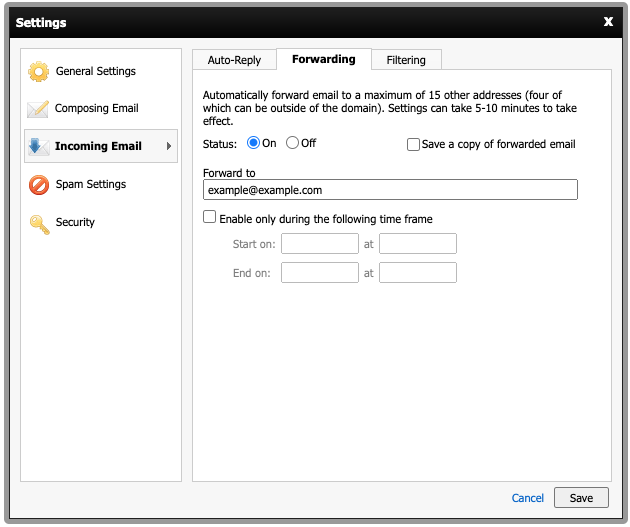Viewport: 630px width, 527px height.
Task: Close the Settings dialog with X
Action: [x=608, y=22]
